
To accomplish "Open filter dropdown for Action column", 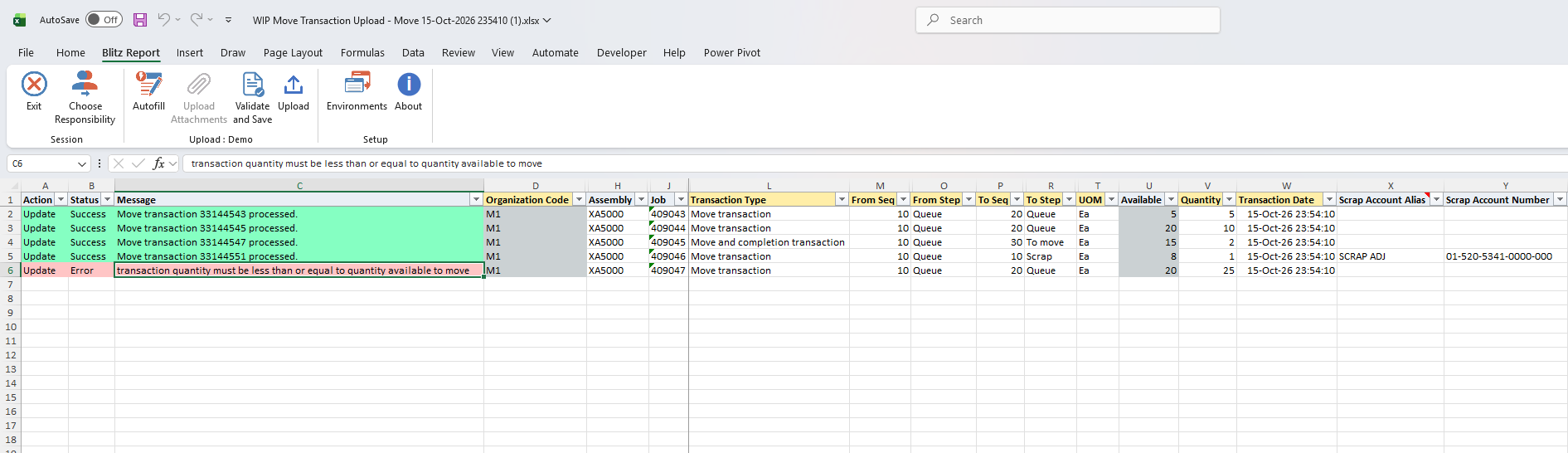I will coord(61,200).
